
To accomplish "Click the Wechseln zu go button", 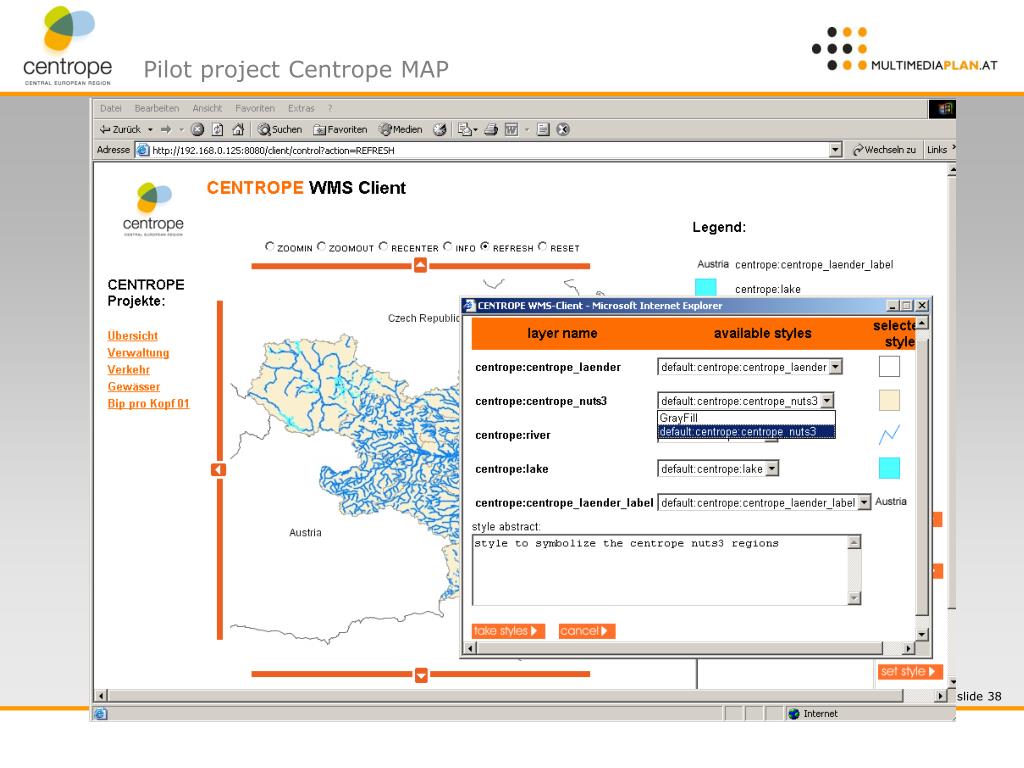I will [884, 150].
